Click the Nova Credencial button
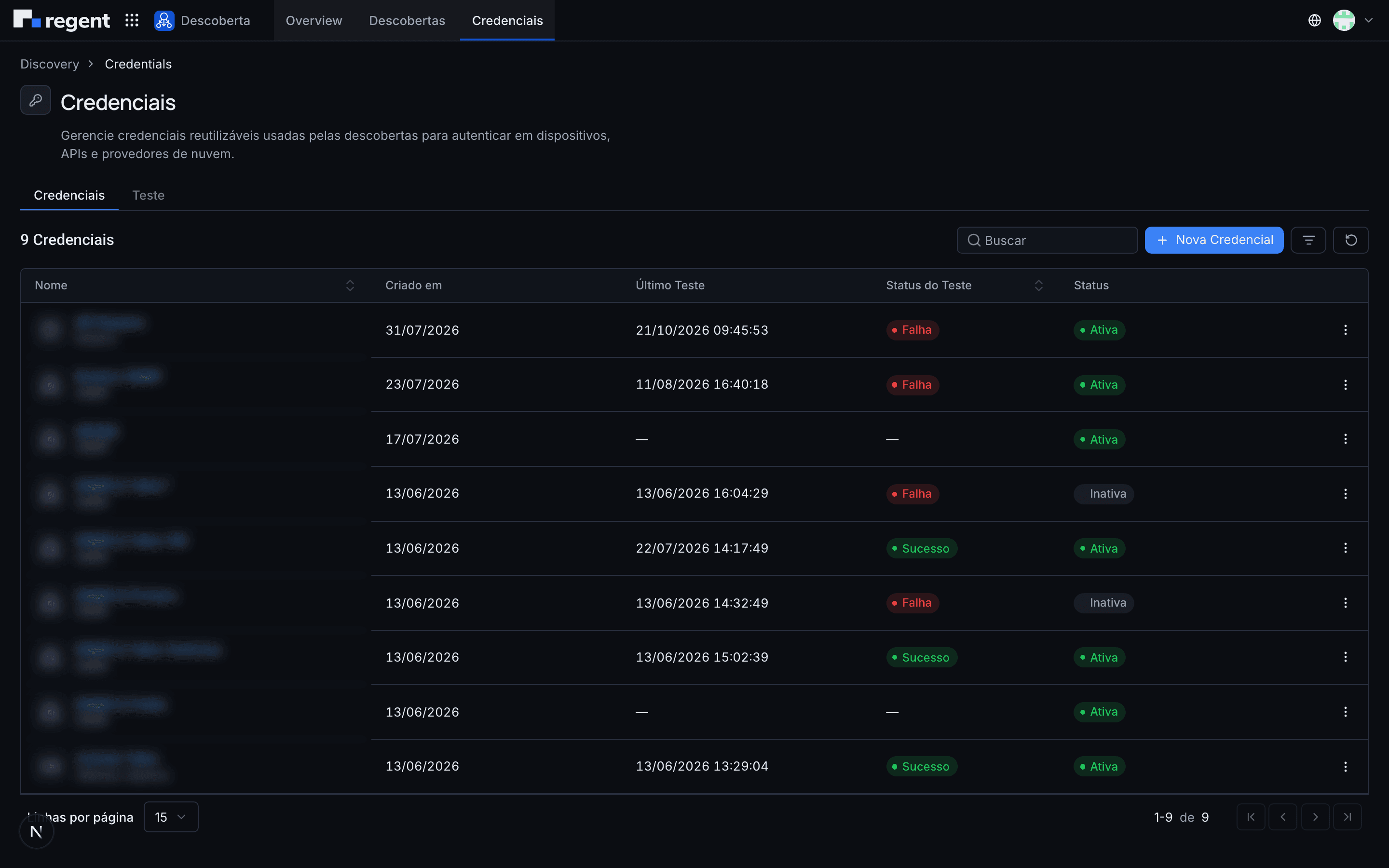The image size is (1389, 868). click(1214, 240)
